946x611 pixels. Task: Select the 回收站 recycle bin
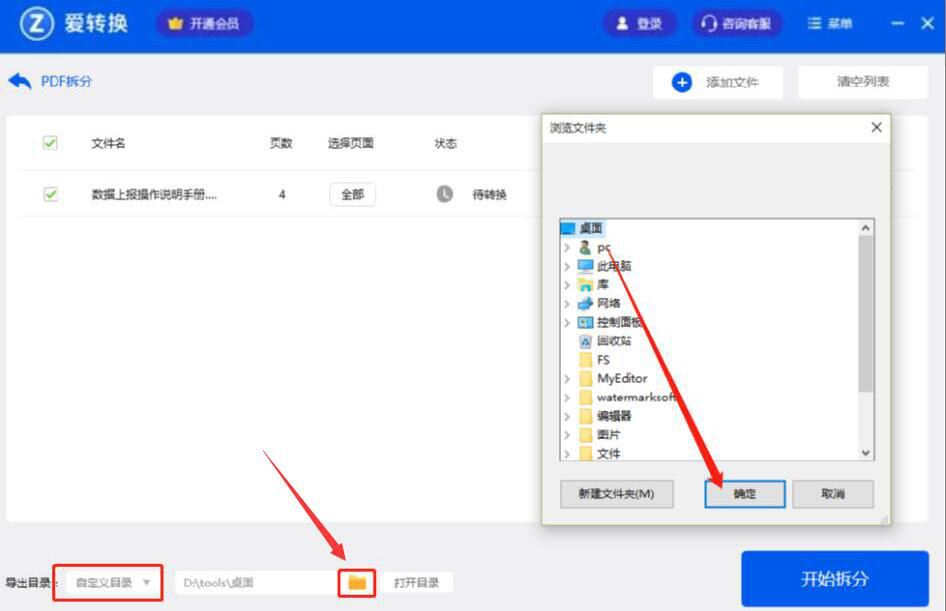(x=605, y=341)
